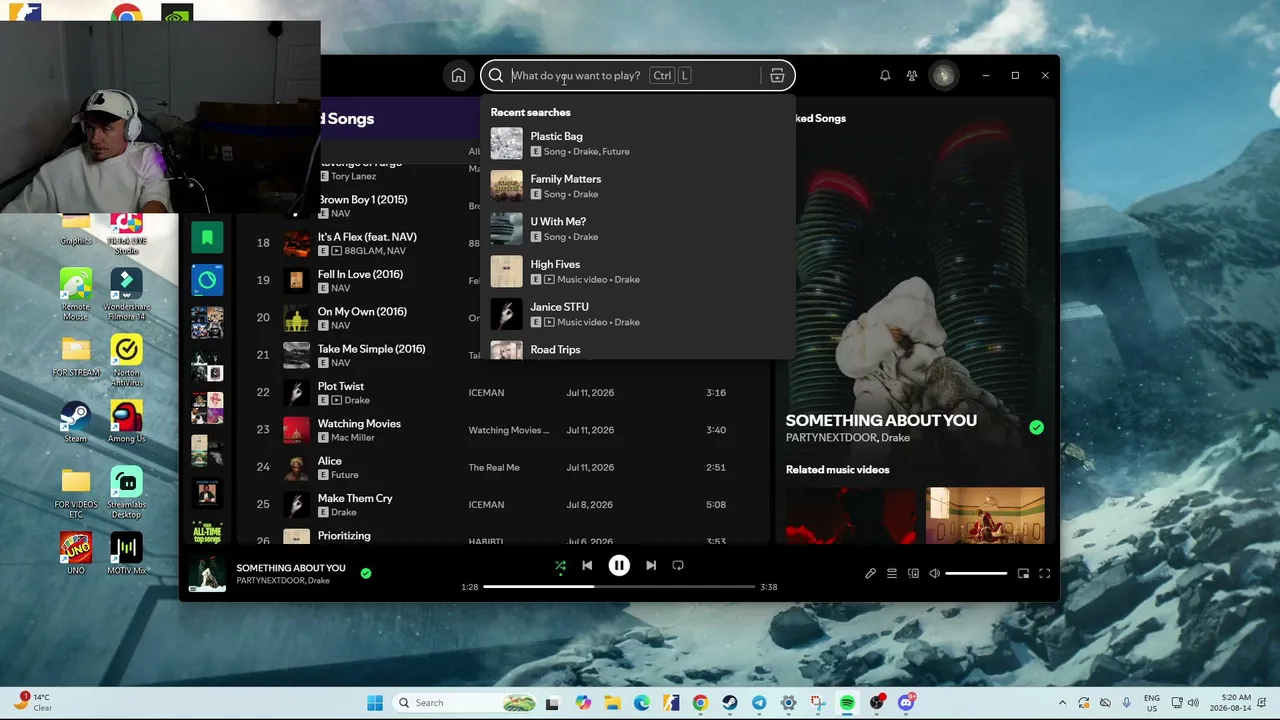Choose 'U With Me?' from recent searches
Viewport: 1280px width, 720px height.
click(x=638, y=228)
